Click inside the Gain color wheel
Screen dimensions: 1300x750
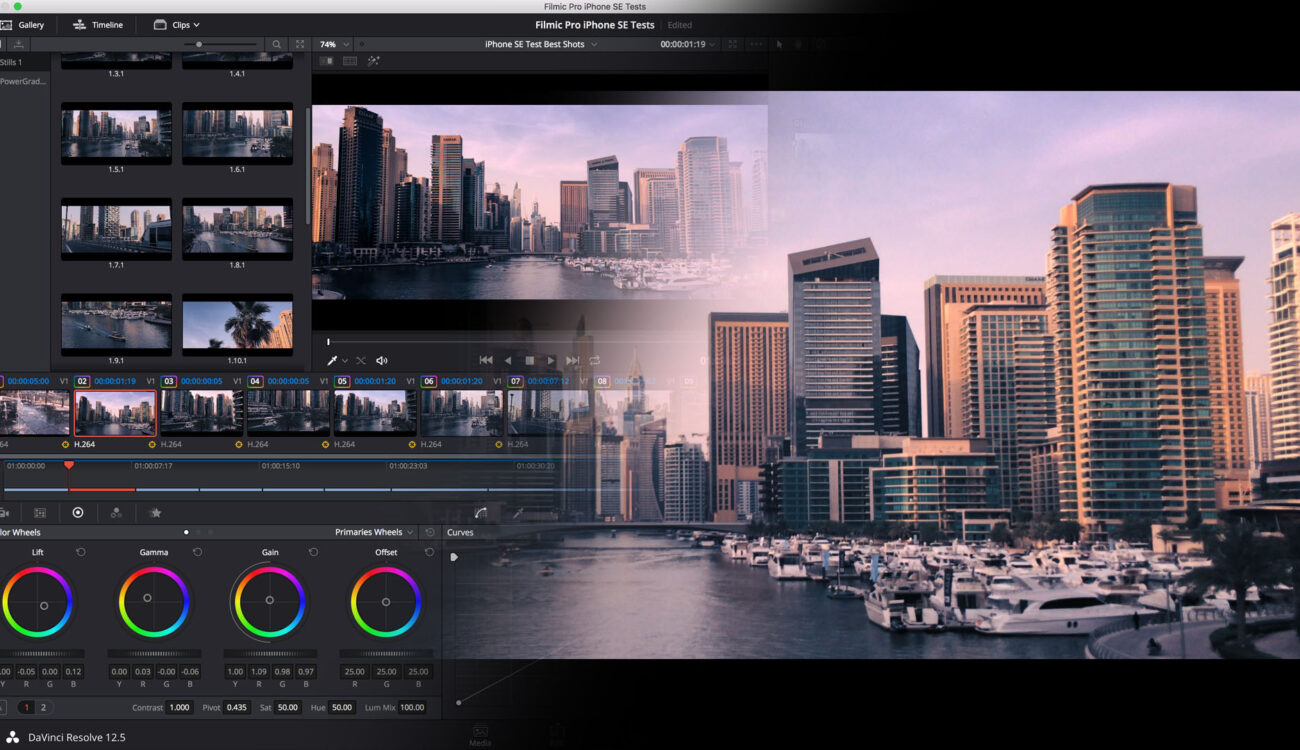[270, 602]
